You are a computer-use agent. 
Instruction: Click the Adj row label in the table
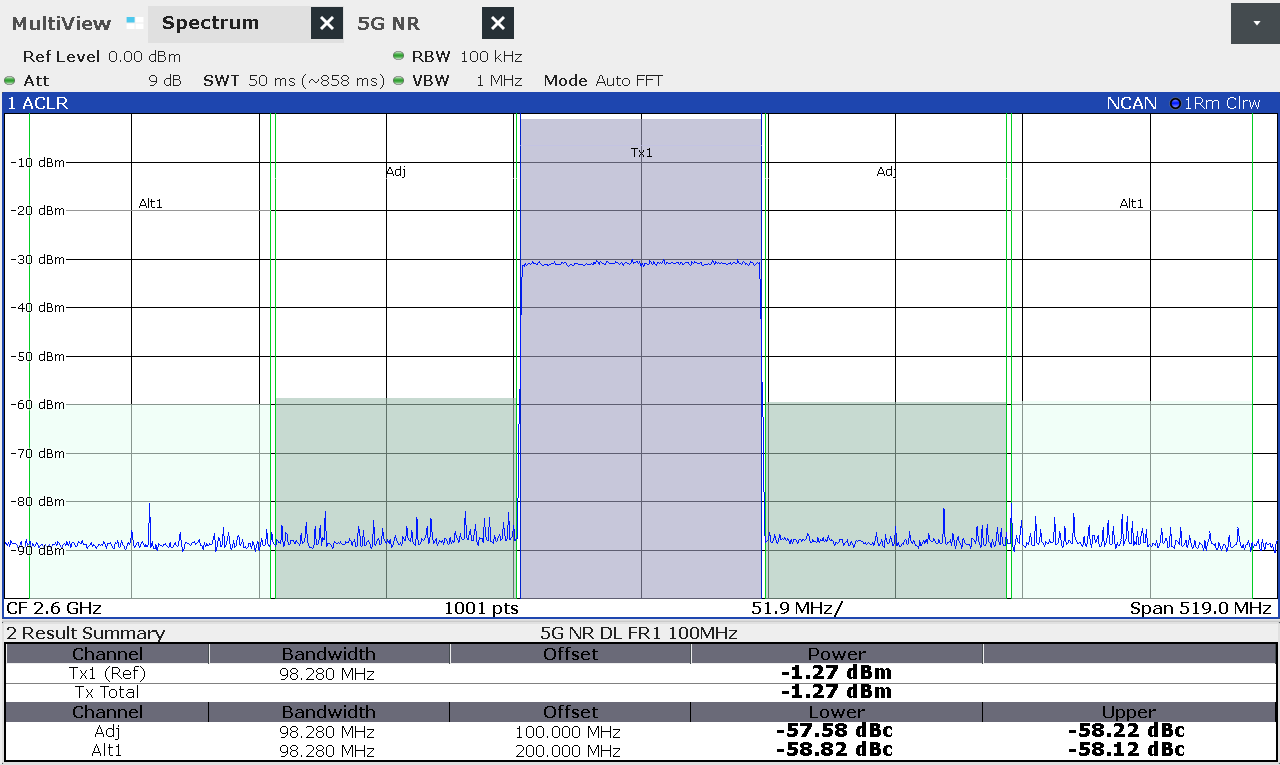click(x=107, y=731)
